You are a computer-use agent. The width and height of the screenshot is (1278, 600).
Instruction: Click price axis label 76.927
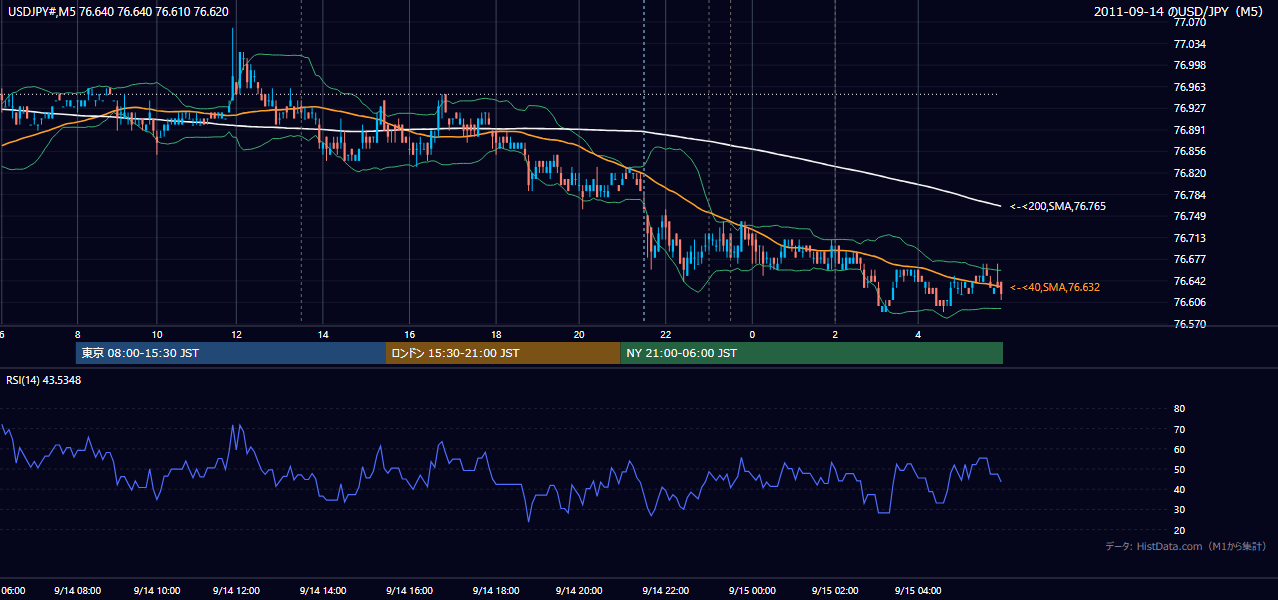click(1189, 108)
